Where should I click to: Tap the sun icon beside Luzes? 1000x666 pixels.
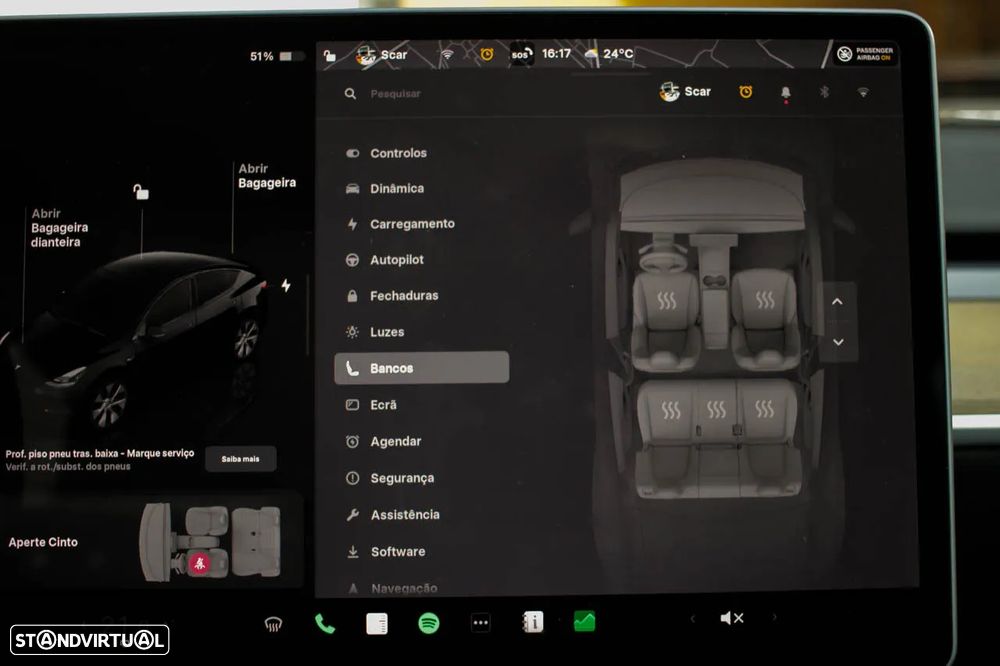[x=352, y=332]
